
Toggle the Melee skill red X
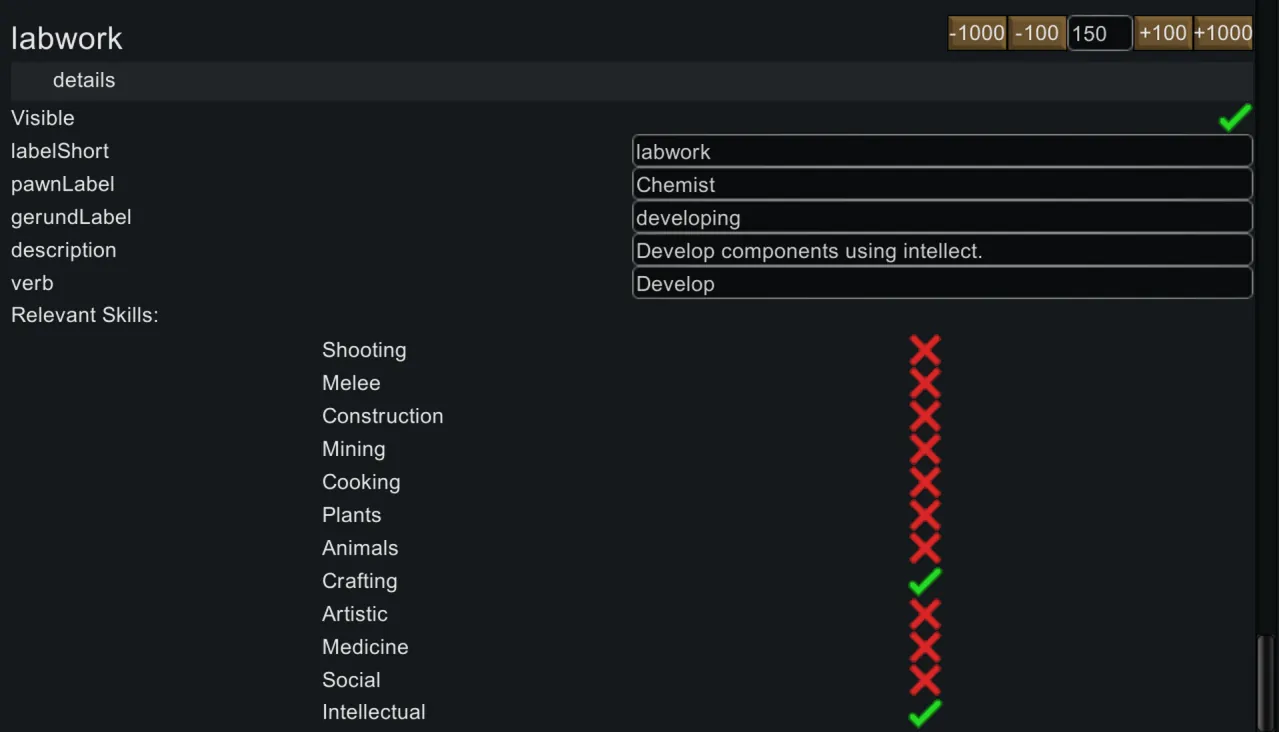(x=925, y=383)
